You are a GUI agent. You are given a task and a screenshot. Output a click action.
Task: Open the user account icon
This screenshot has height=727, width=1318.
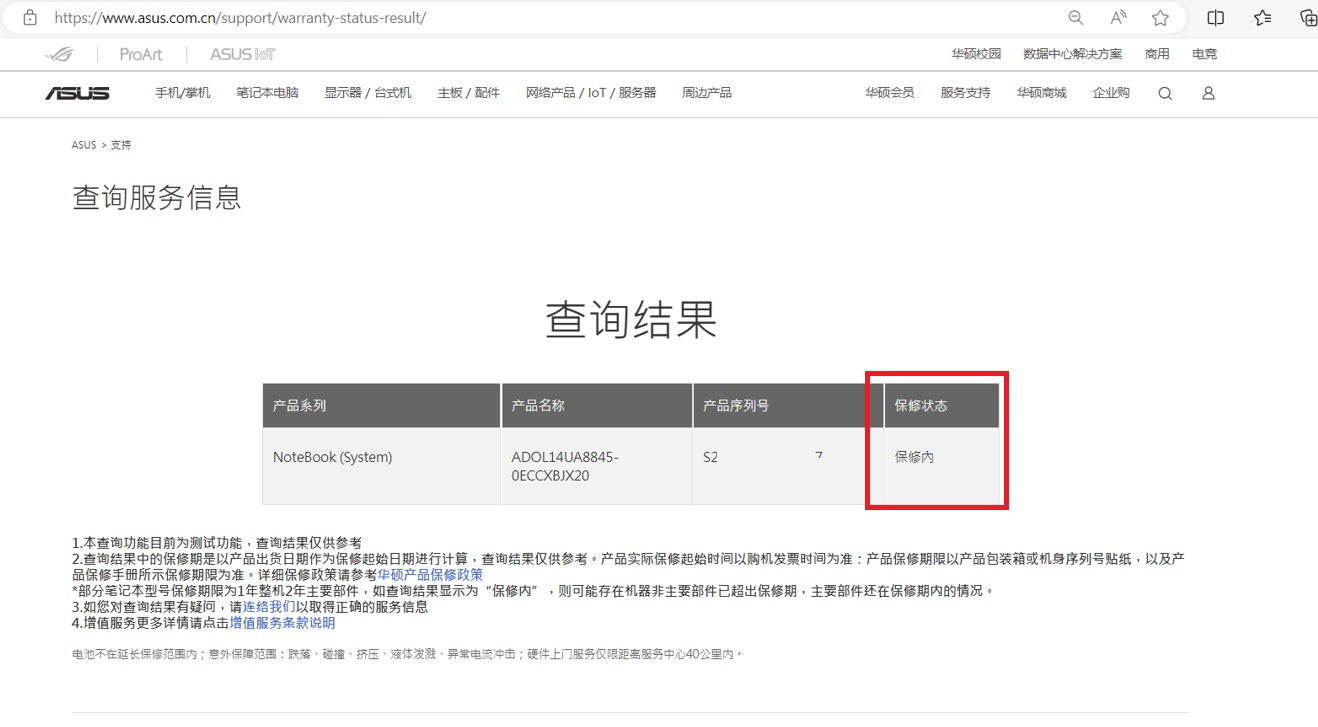(1208, 93)
